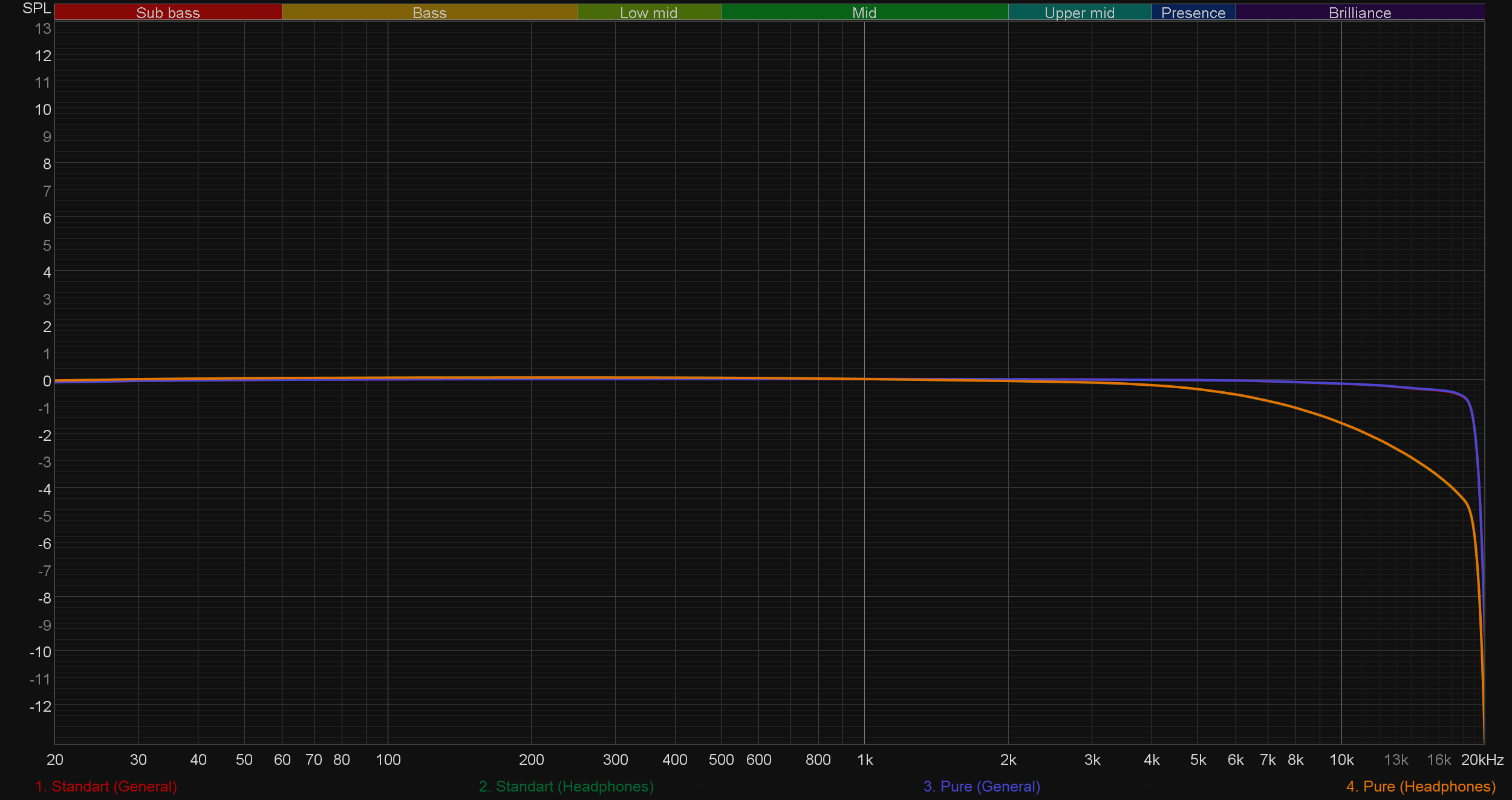This screenshot has width=1512, height=800.
Task: Click the 20 Hz axis label
Action: [54, 759]
